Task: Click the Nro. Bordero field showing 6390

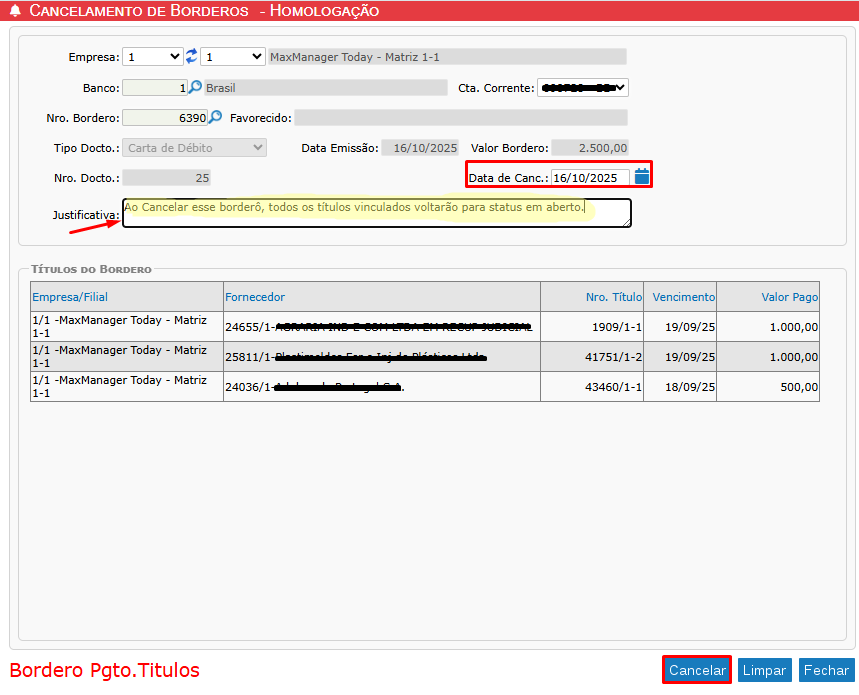Action: [x=165, y=118]
